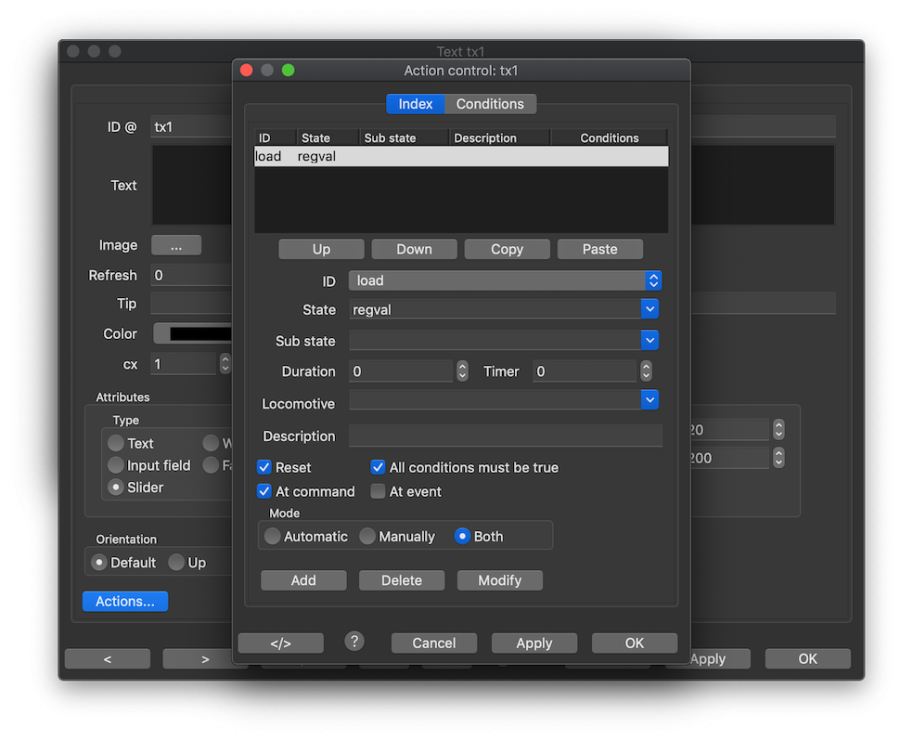900x741 pixels.
Task: Switch to the Conditions tab
Action: coord(490,104)
